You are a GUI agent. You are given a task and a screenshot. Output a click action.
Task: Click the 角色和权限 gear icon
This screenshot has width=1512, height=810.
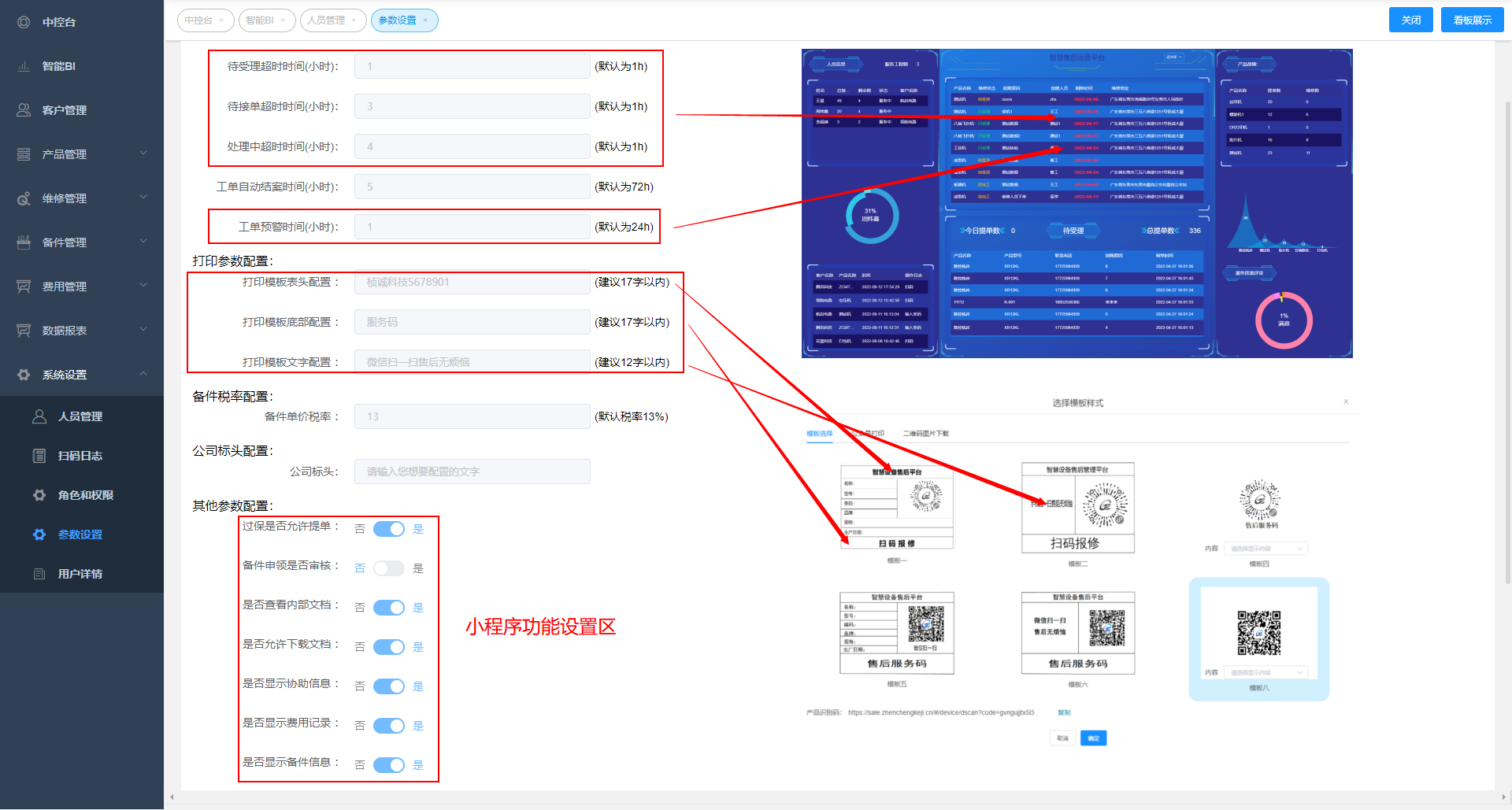[x=39, y=495]
